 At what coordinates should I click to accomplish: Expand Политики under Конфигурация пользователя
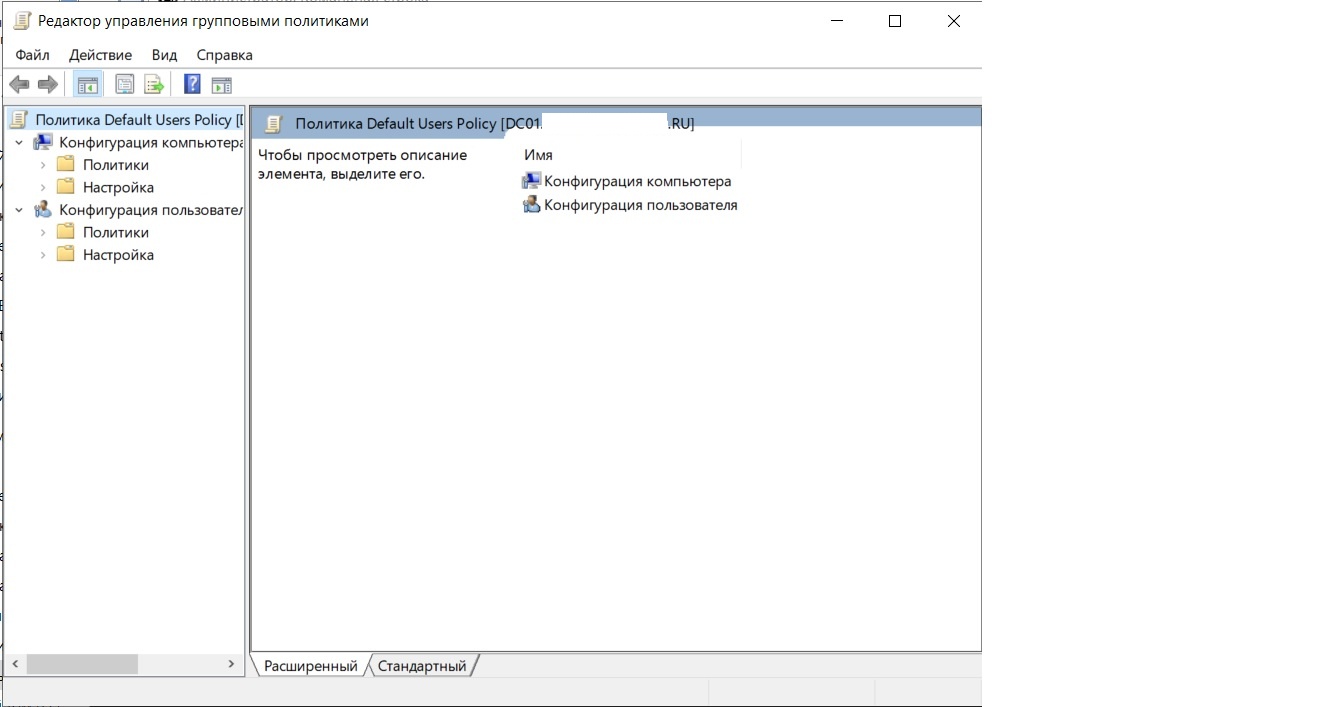(x=43, y=232)
